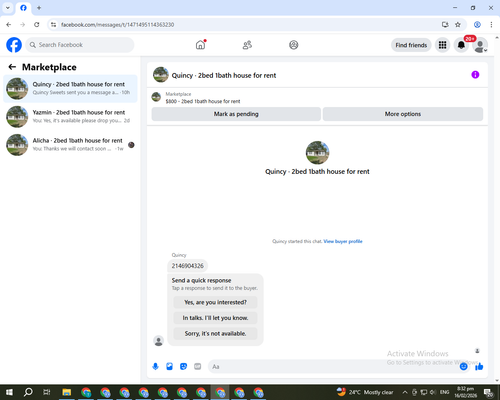Click the More options button
Screen dimensions: 500x400
(x=403, y=114)
